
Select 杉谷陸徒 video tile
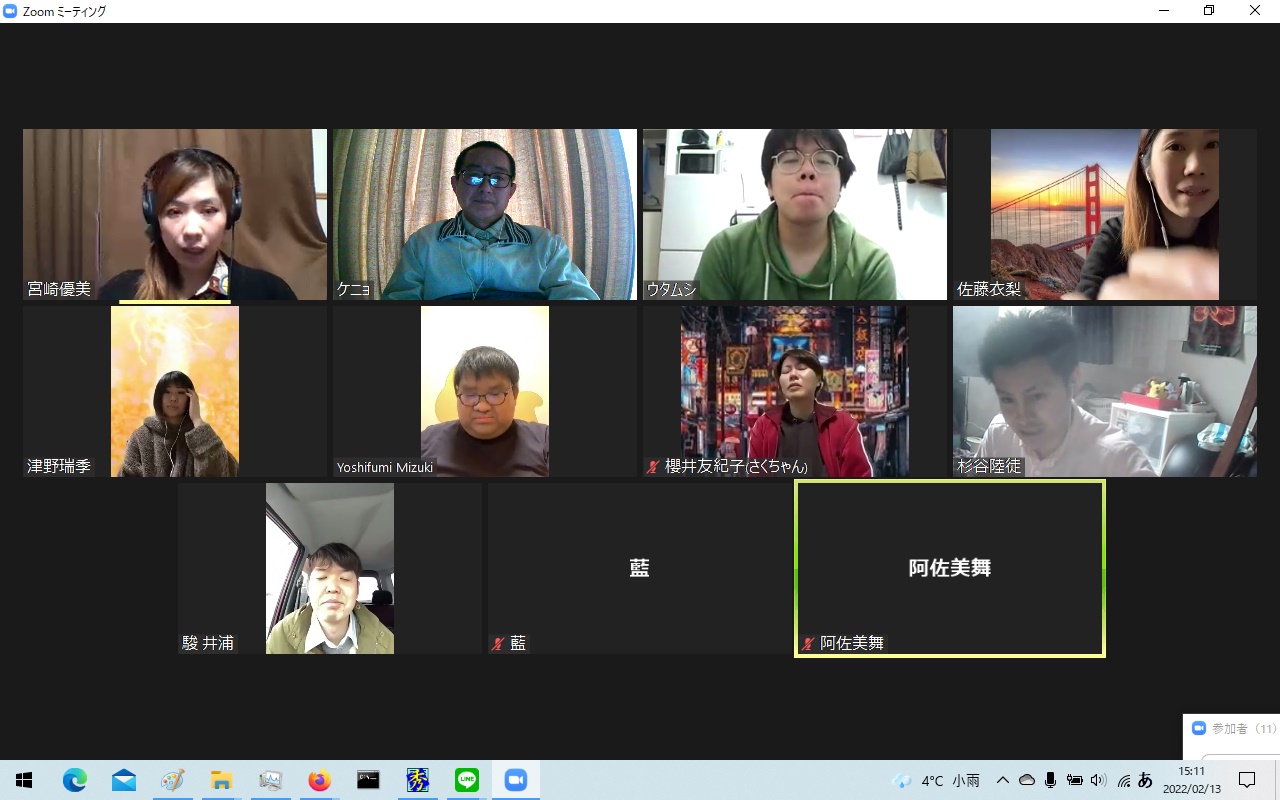1105,391
